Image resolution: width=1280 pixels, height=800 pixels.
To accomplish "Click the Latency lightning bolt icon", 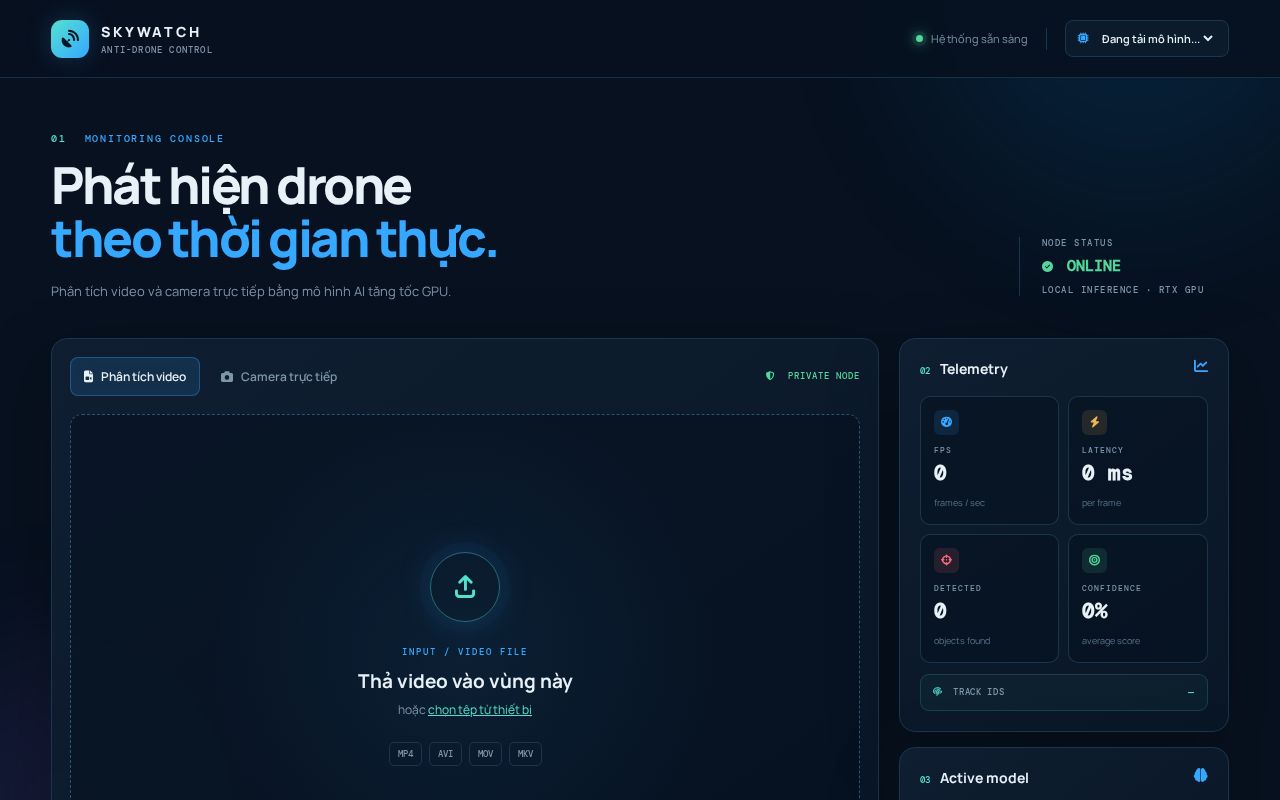I will click(x=1094, y=422).
